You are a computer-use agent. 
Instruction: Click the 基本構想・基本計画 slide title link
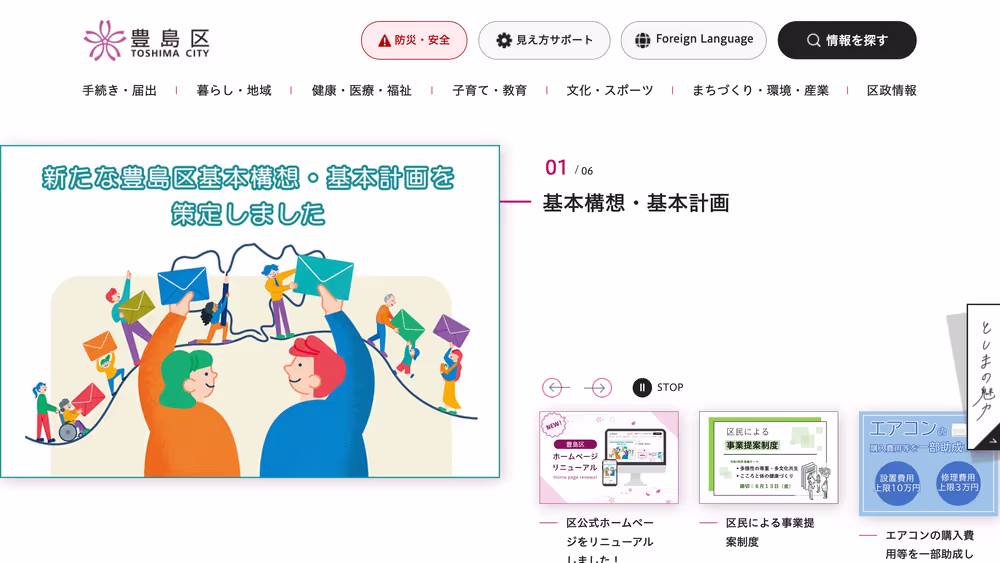pos(636,203)
